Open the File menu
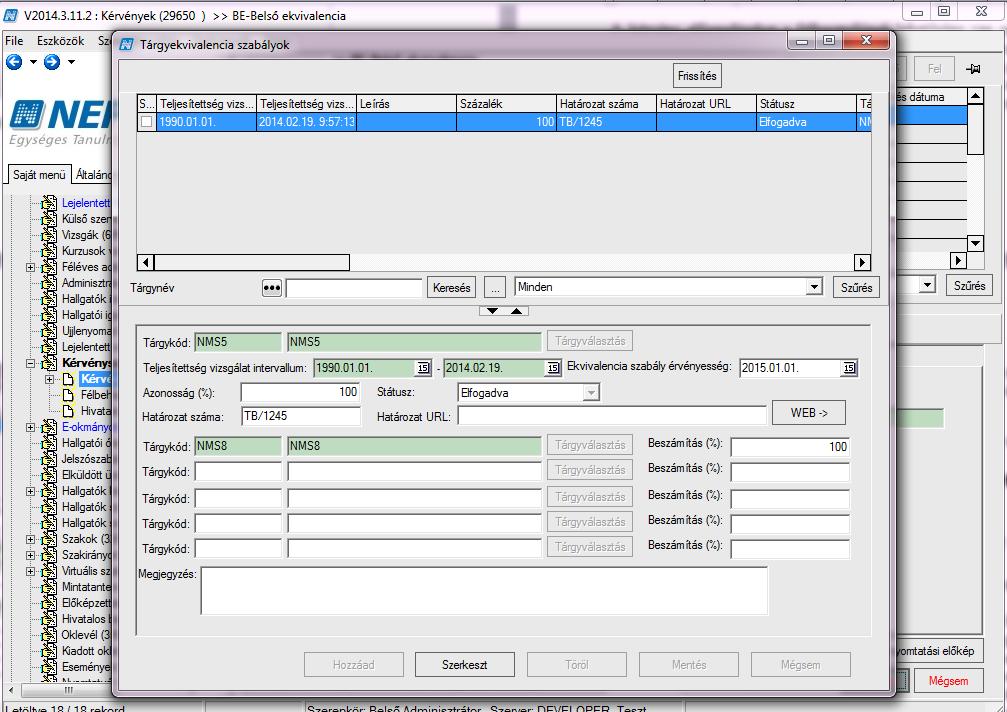The width and height of the screenshot is (1007, 712). [x=14, y=41]
